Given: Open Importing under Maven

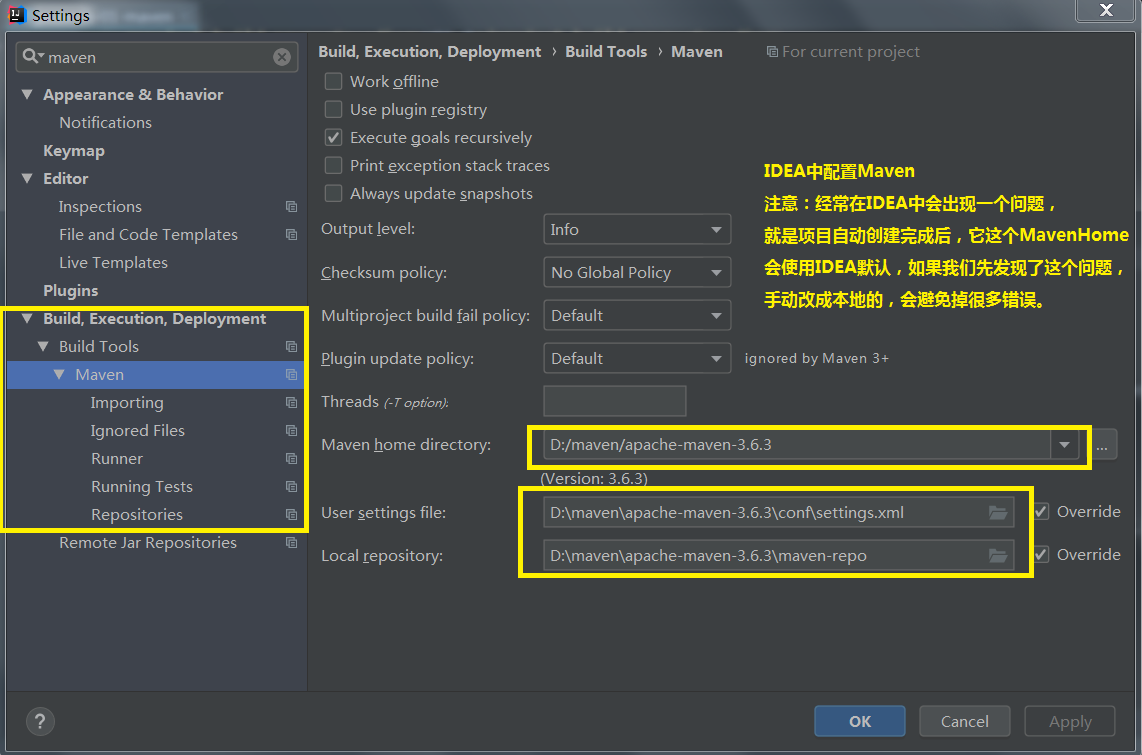Looking at the screenshot, I should click(x=127, y=403).
